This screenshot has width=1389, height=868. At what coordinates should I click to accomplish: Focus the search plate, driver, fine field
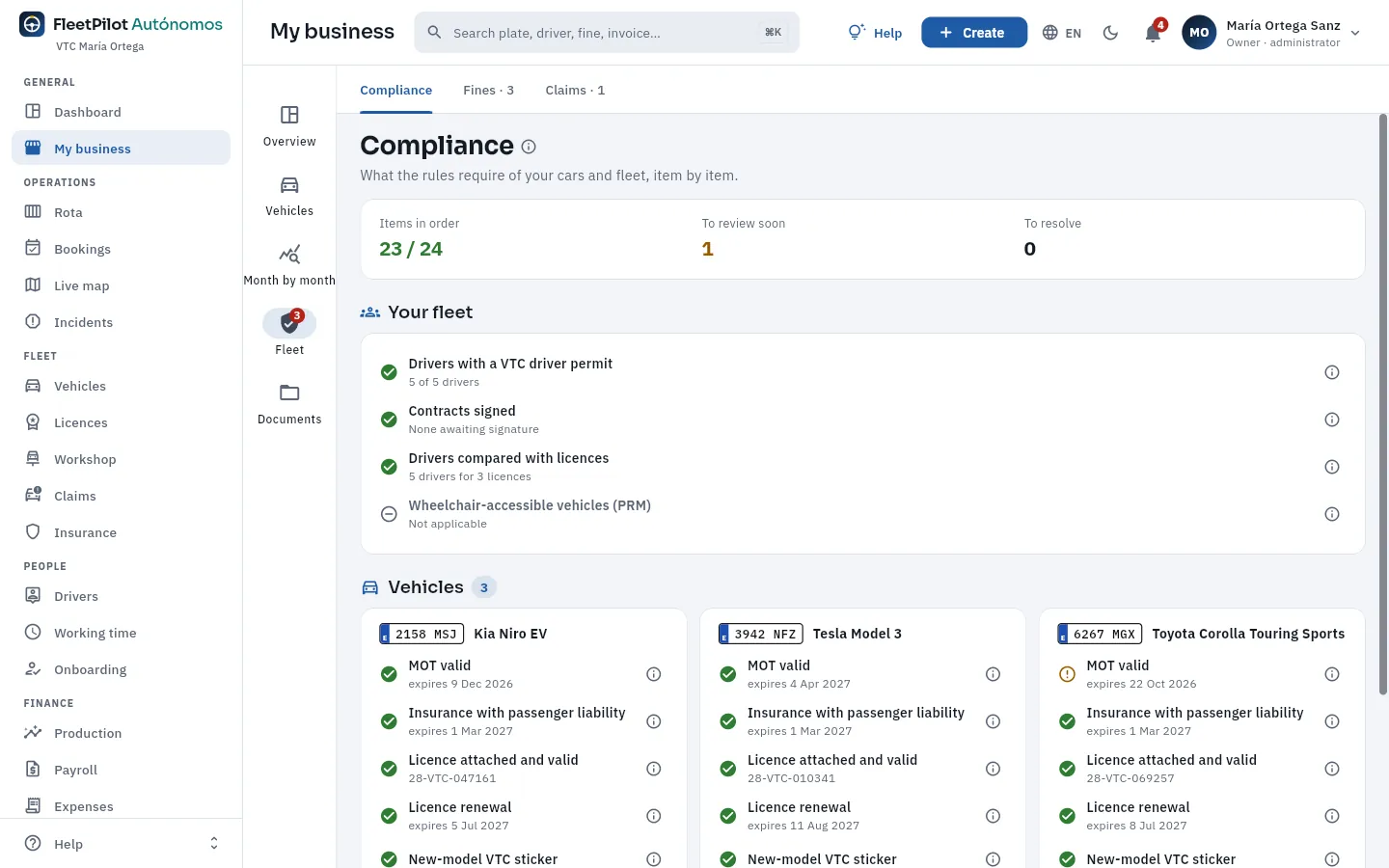coord(607,33)
